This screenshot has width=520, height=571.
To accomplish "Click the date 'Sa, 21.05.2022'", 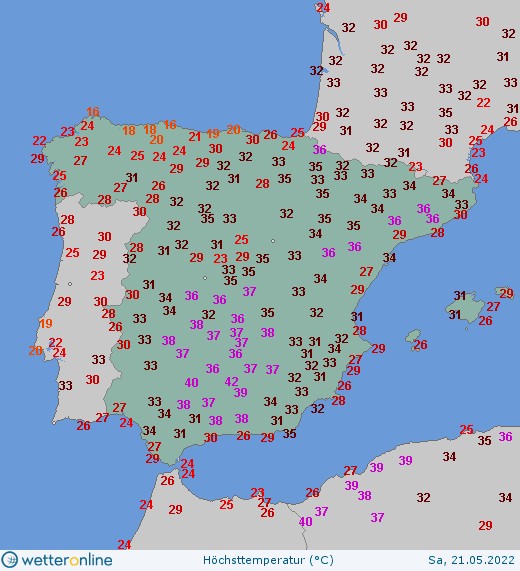I will pyautogui.click(x=471, y=560).
